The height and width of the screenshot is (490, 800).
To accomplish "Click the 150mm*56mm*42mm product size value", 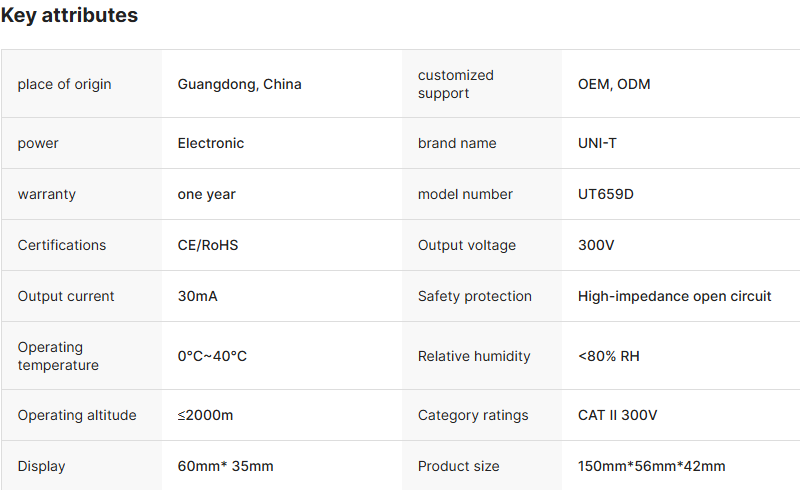I will click(651, 466).
